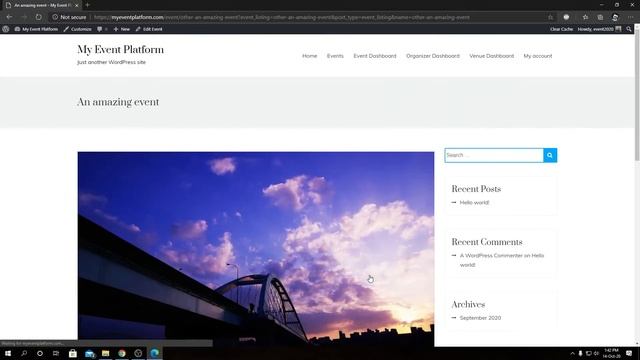Viewport: 640px width, 360px height.
Task: Open Microsoft Store from the taskbar
Action: [x=73, y=353]
